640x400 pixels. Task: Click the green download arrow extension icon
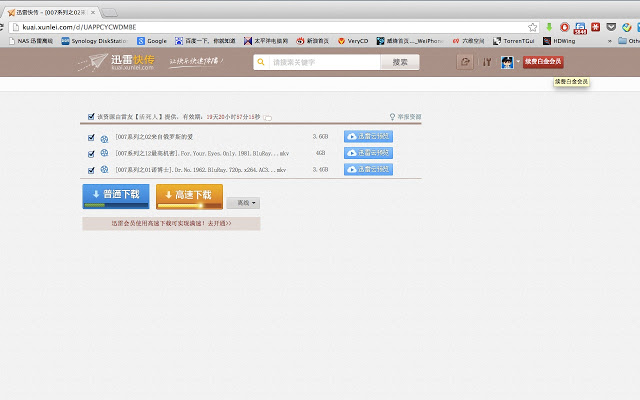point(549,27)
